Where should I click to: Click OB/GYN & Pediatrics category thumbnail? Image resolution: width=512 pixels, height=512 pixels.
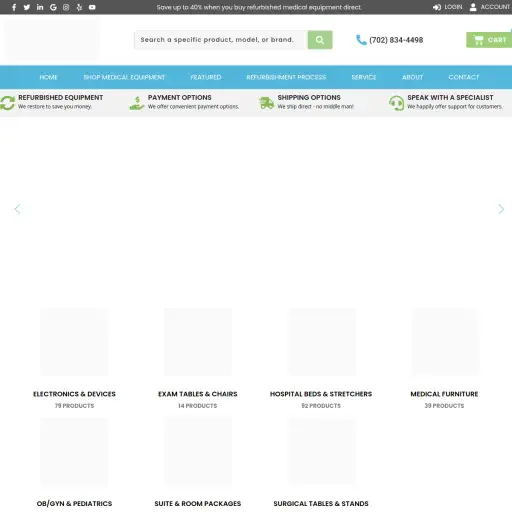[74, 452]
